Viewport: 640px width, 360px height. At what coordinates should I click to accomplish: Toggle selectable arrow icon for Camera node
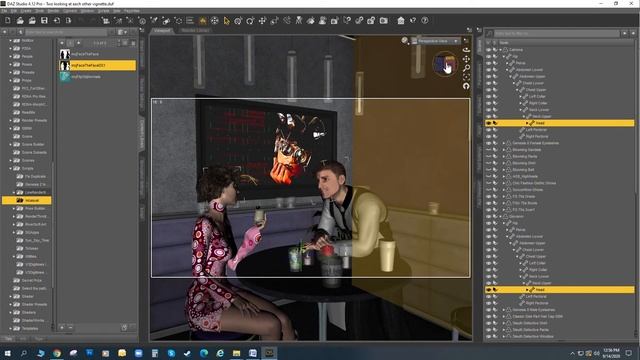495,50
